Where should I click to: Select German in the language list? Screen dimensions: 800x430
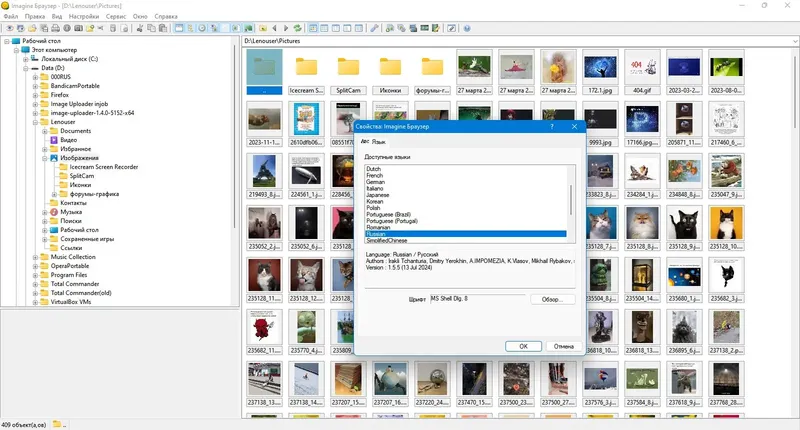(x=465, y=182)
